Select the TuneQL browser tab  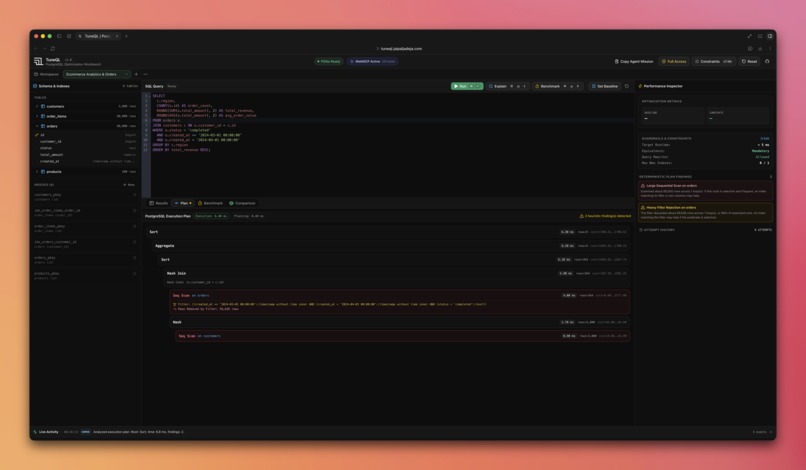98,37
